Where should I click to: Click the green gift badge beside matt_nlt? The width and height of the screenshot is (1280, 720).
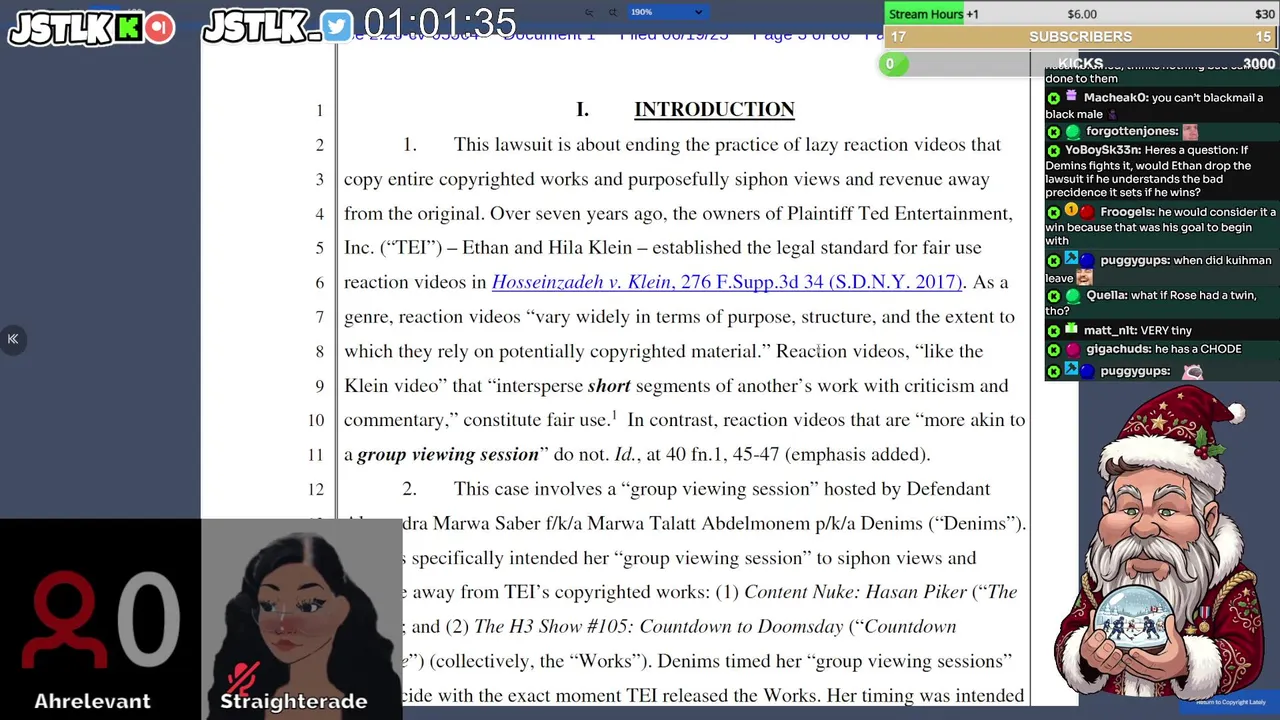pos(1071,329)
